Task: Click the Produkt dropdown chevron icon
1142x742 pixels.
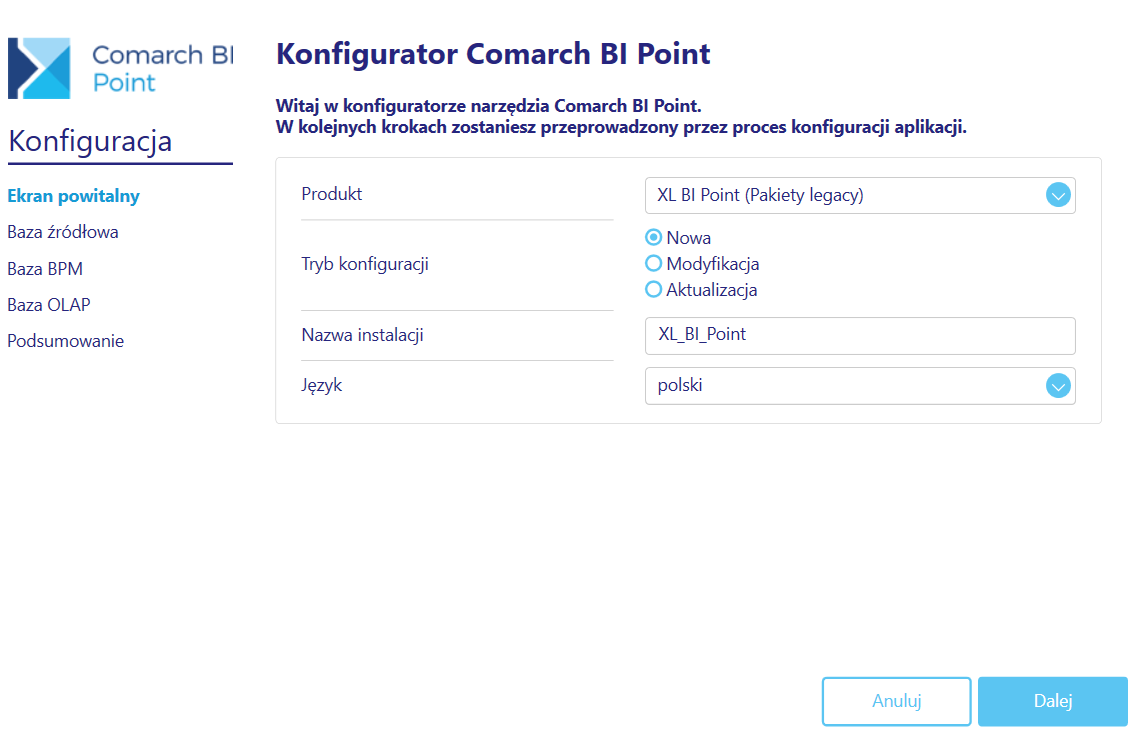Action: pos(1058,195)
